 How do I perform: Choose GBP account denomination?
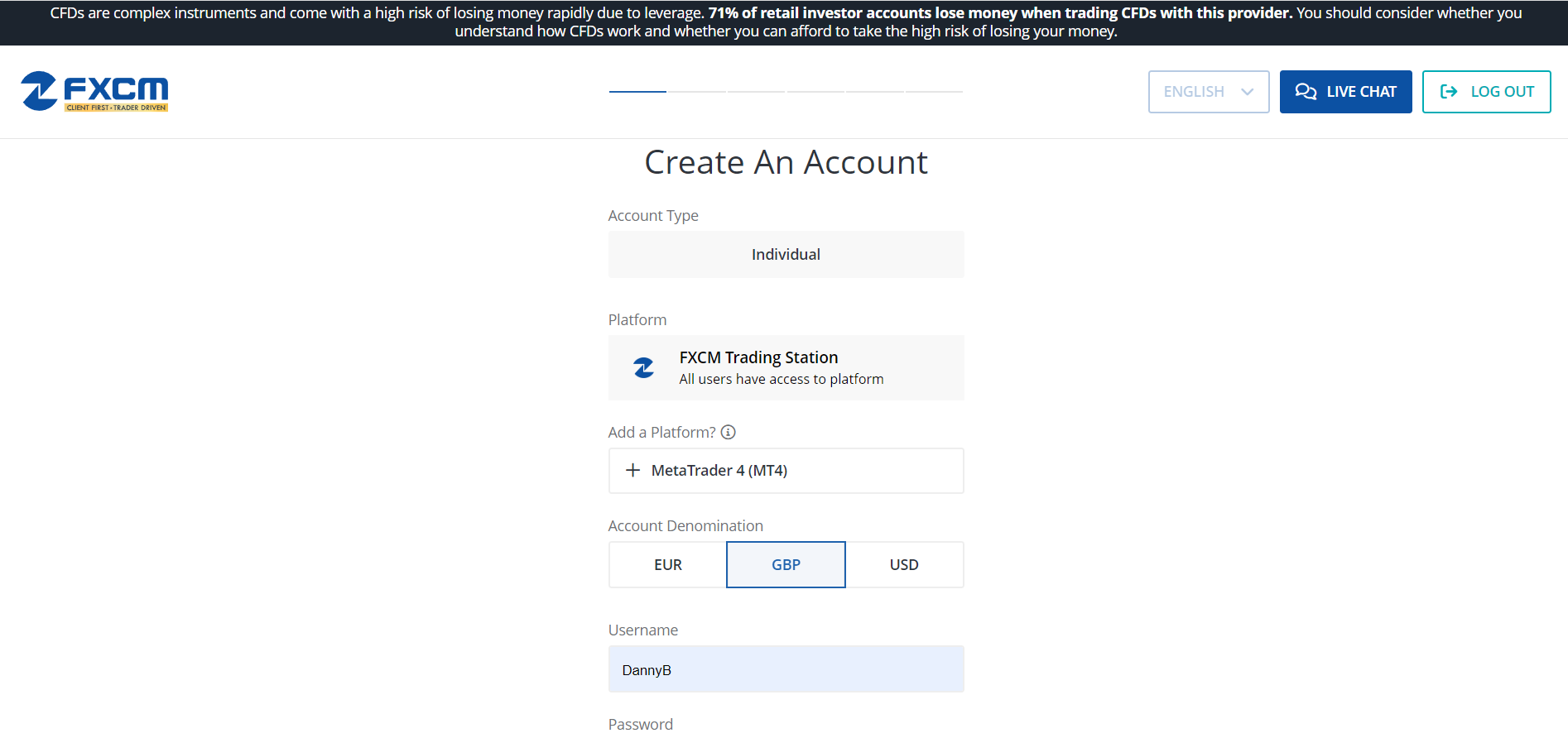[x=786, y=565]
